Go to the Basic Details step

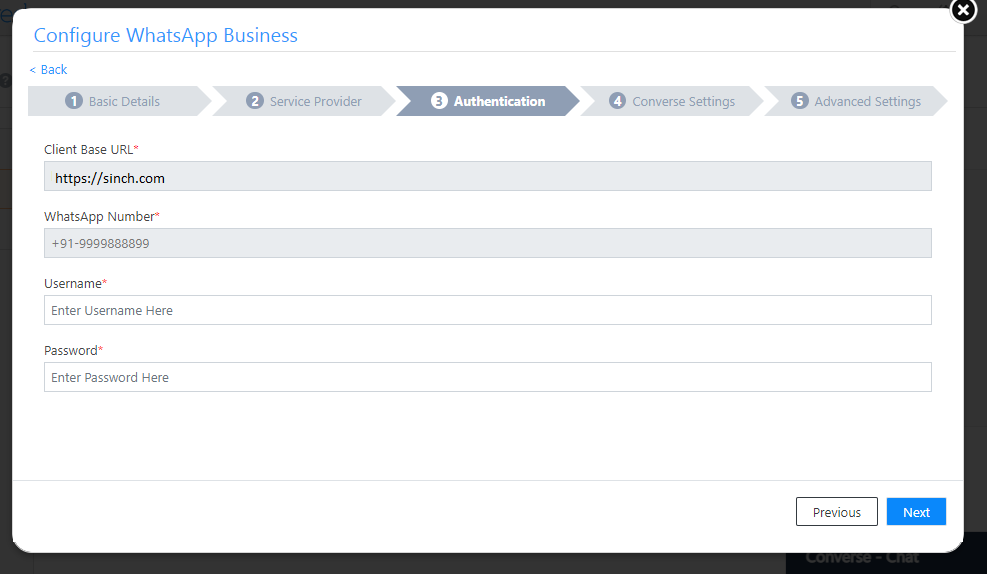pos(124,101)
